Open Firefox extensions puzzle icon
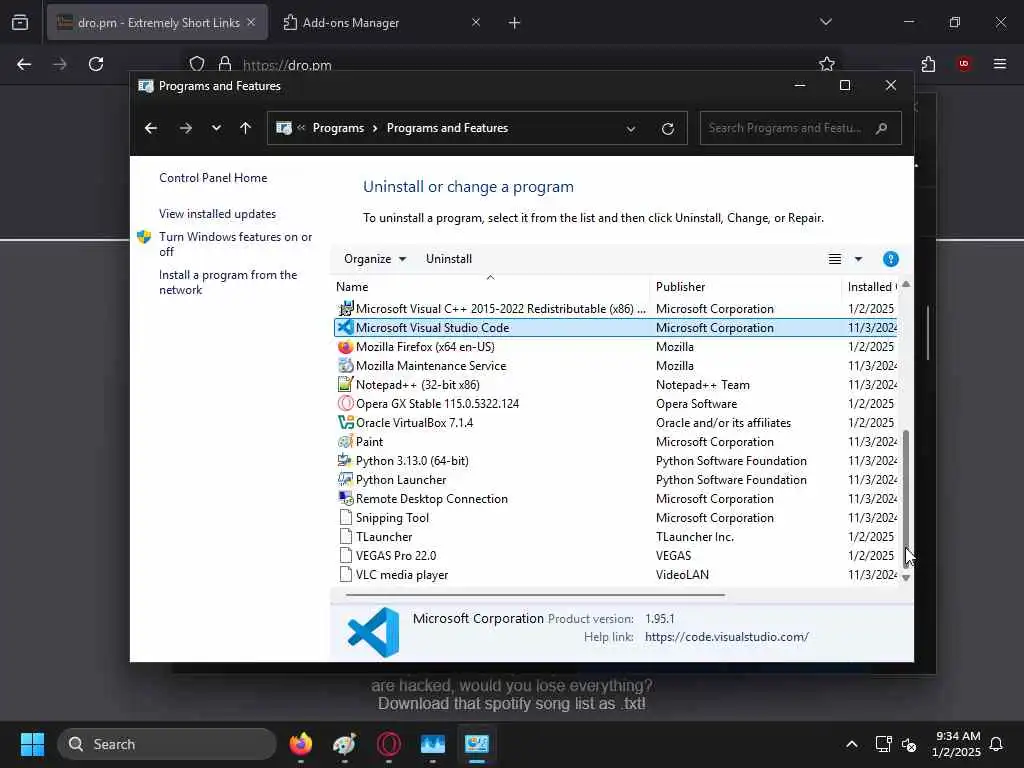The image size is (1024, 768). (928, 64)
